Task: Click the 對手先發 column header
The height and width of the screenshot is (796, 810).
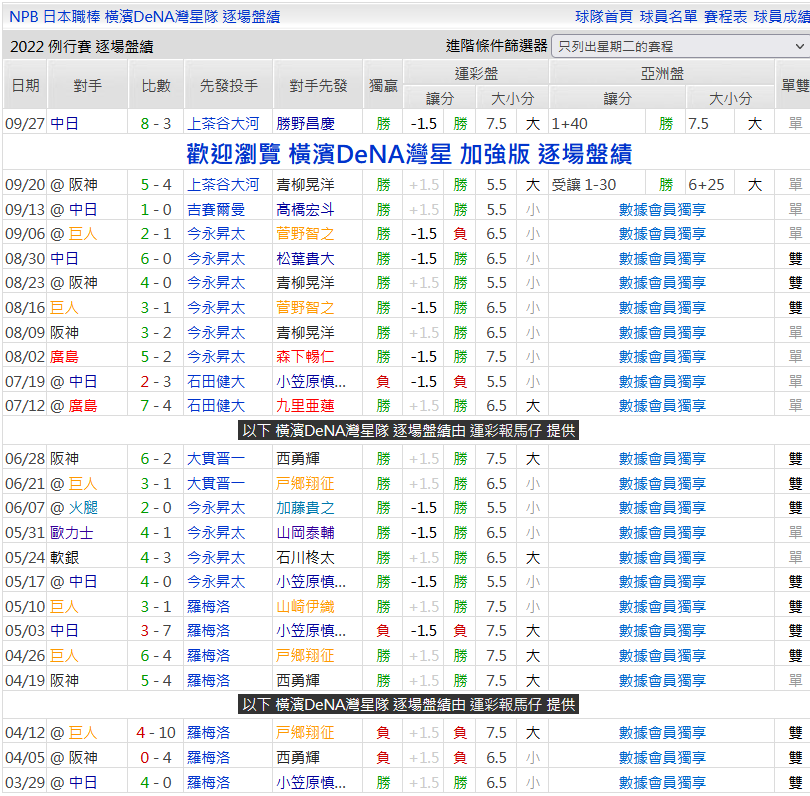Action: pyautogui.click(x=318, y=86)
